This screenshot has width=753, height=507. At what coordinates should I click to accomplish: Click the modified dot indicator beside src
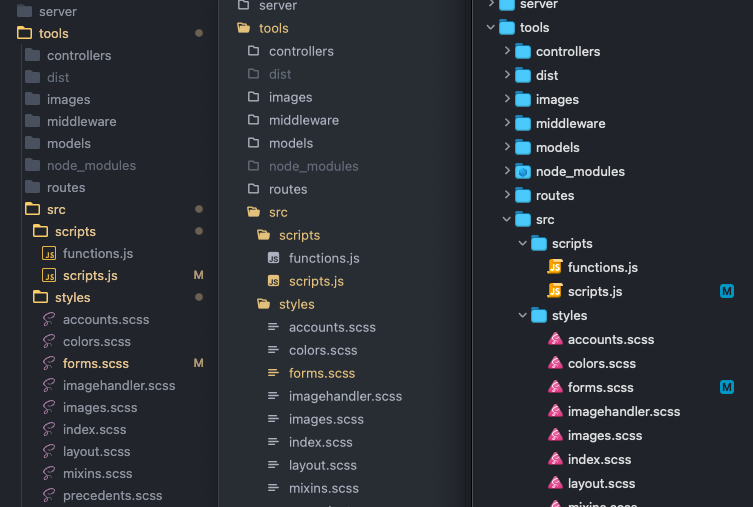199,209
